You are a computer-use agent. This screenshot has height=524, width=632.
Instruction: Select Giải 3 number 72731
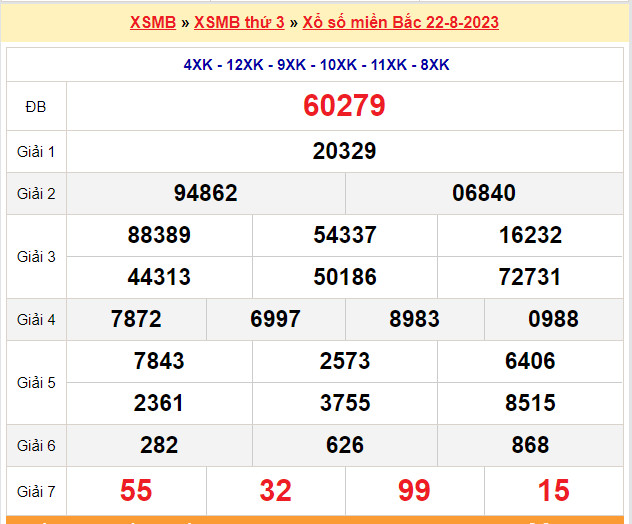pos(530,277)
